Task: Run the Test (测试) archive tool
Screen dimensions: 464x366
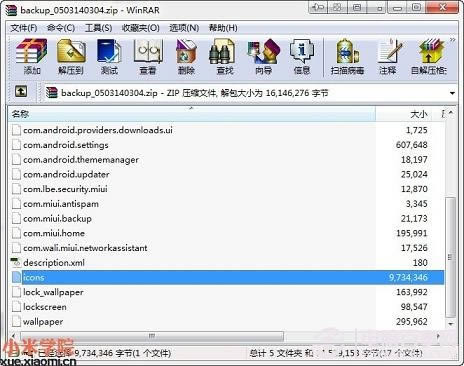Action: (x=109, y=56)
